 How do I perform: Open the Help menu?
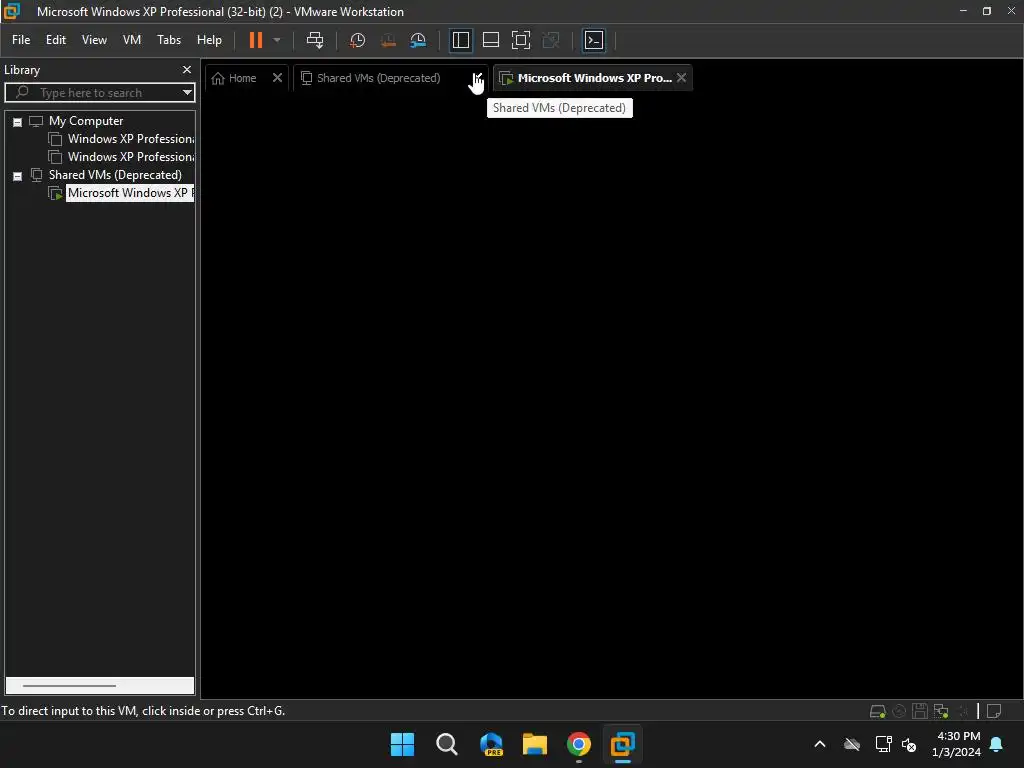(209, 40)
